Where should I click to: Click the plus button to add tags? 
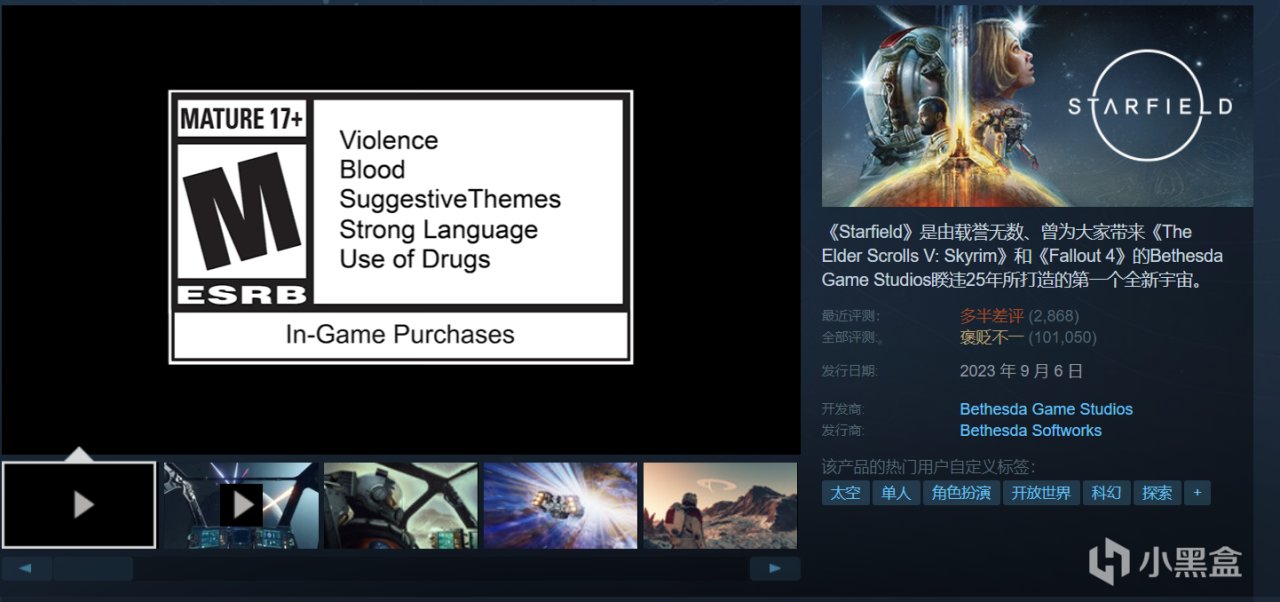pyautogui.click(x=1197, y=493)
